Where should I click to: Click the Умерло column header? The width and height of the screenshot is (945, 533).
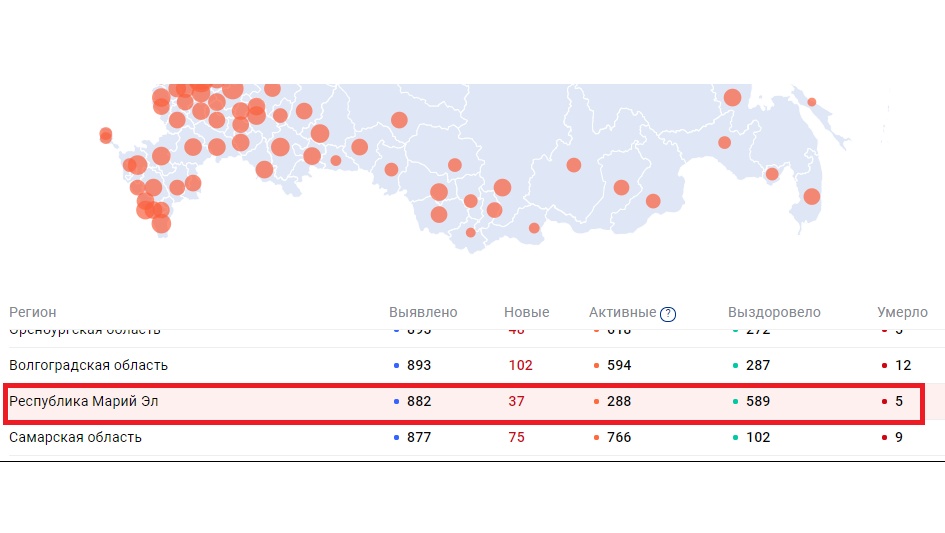(x=902, y=313)
